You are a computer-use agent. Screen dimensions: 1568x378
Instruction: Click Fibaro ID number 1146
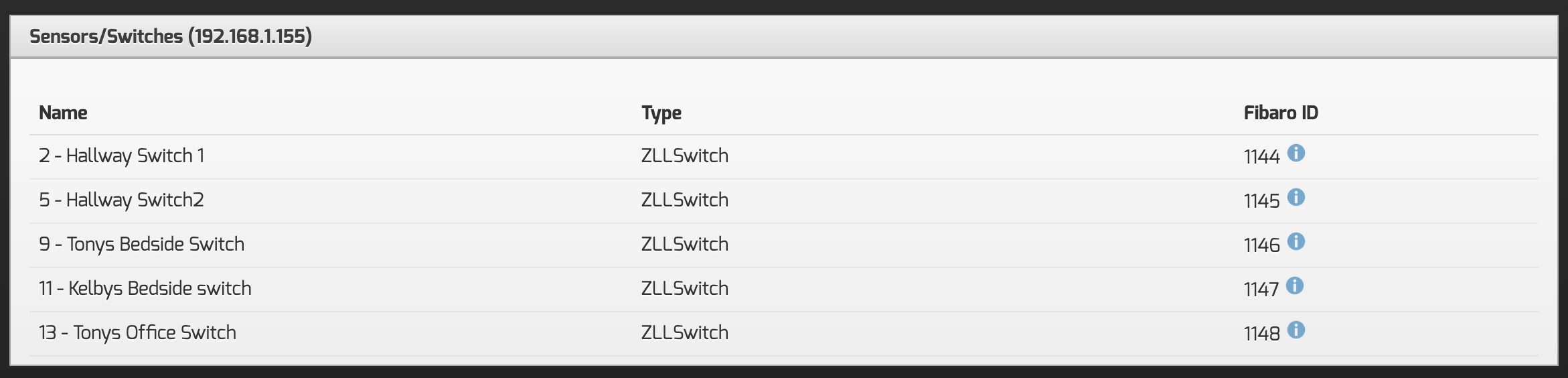coord(1261,245)
